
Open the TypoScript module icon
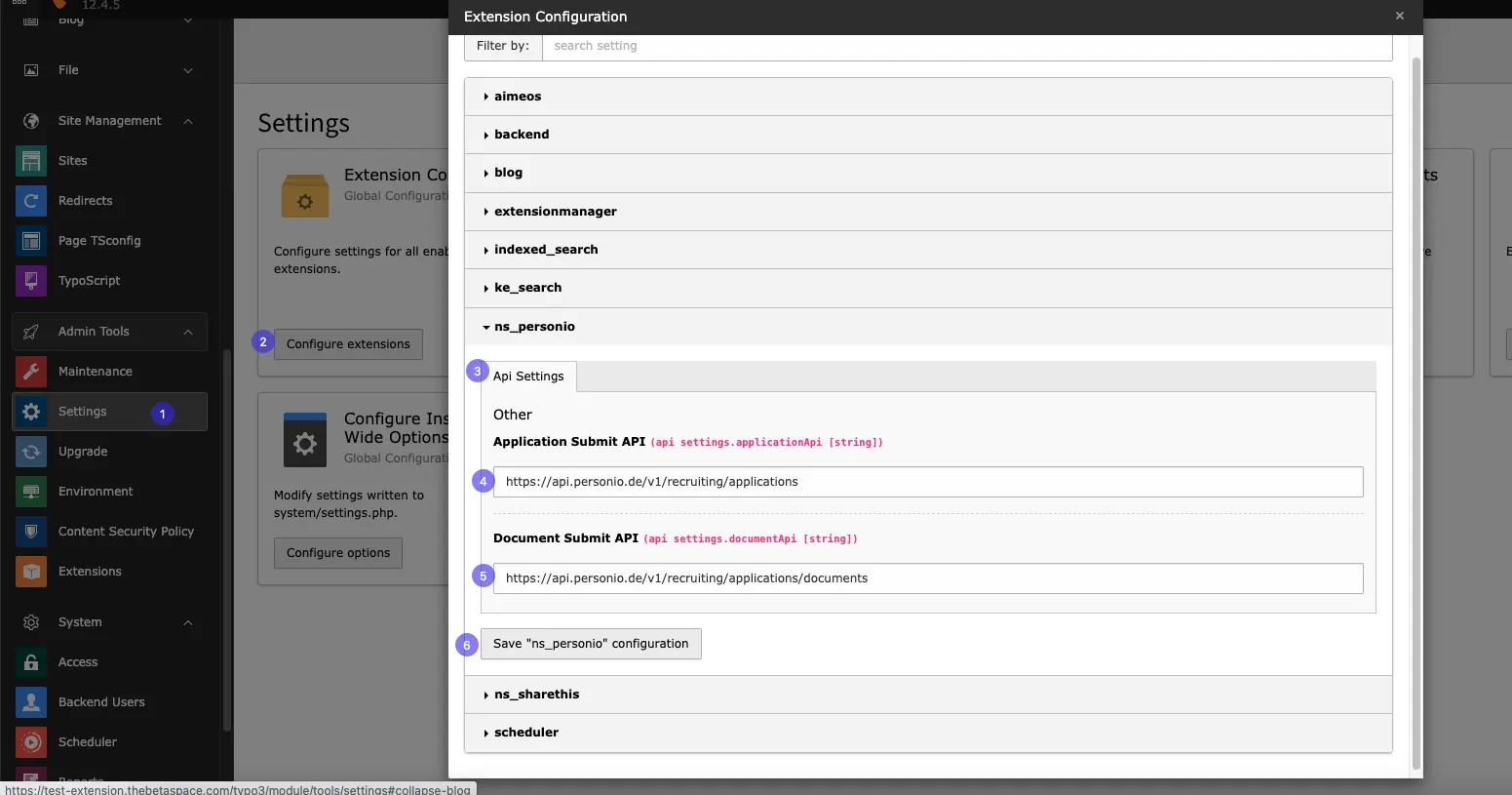pyautogui.click(x=31, y=281)
